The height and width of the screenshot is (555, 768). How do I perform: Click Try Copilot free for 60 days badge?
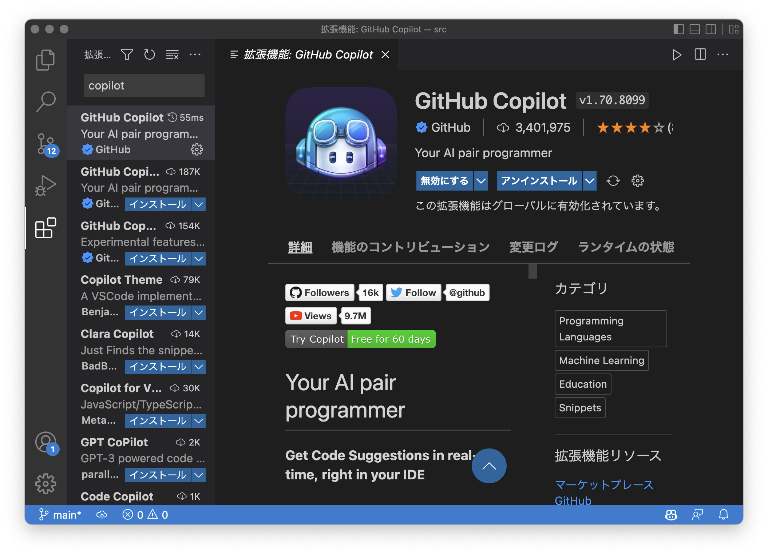360,339
